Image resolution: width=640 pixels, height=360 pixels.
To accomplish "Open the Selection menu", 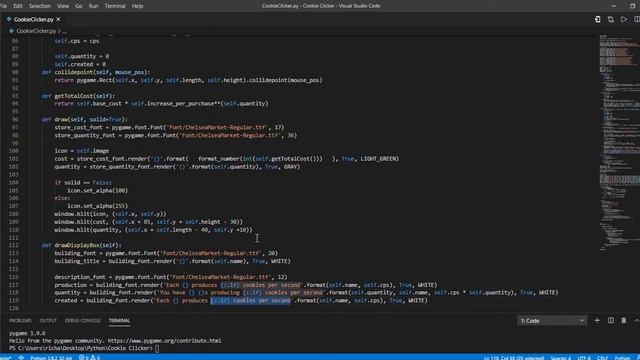I will 40,6.
